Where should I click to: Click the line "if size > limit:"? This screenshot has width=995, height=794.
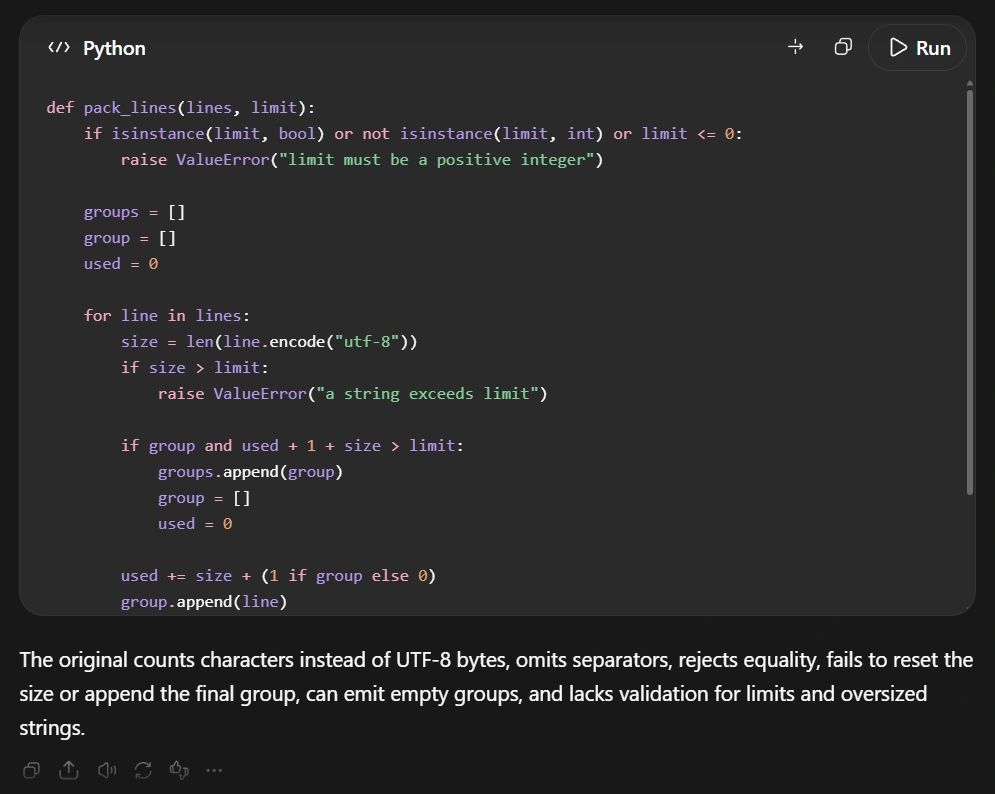[195, 368]
